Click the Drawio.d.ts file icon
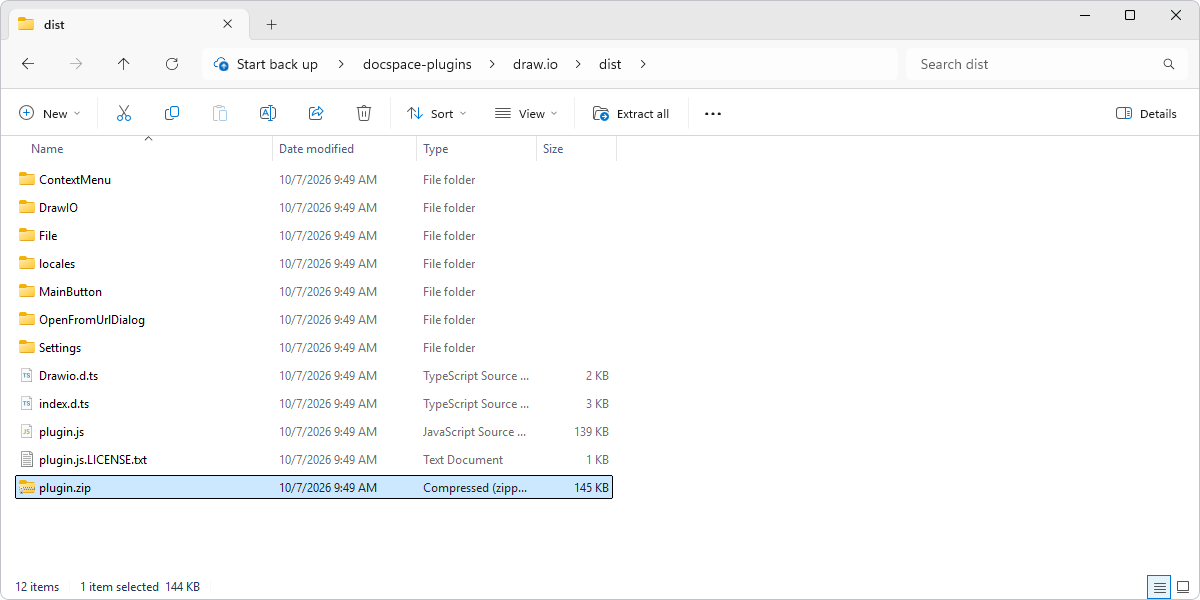This screenshot has height=600, width=1200. click(27, 376)
